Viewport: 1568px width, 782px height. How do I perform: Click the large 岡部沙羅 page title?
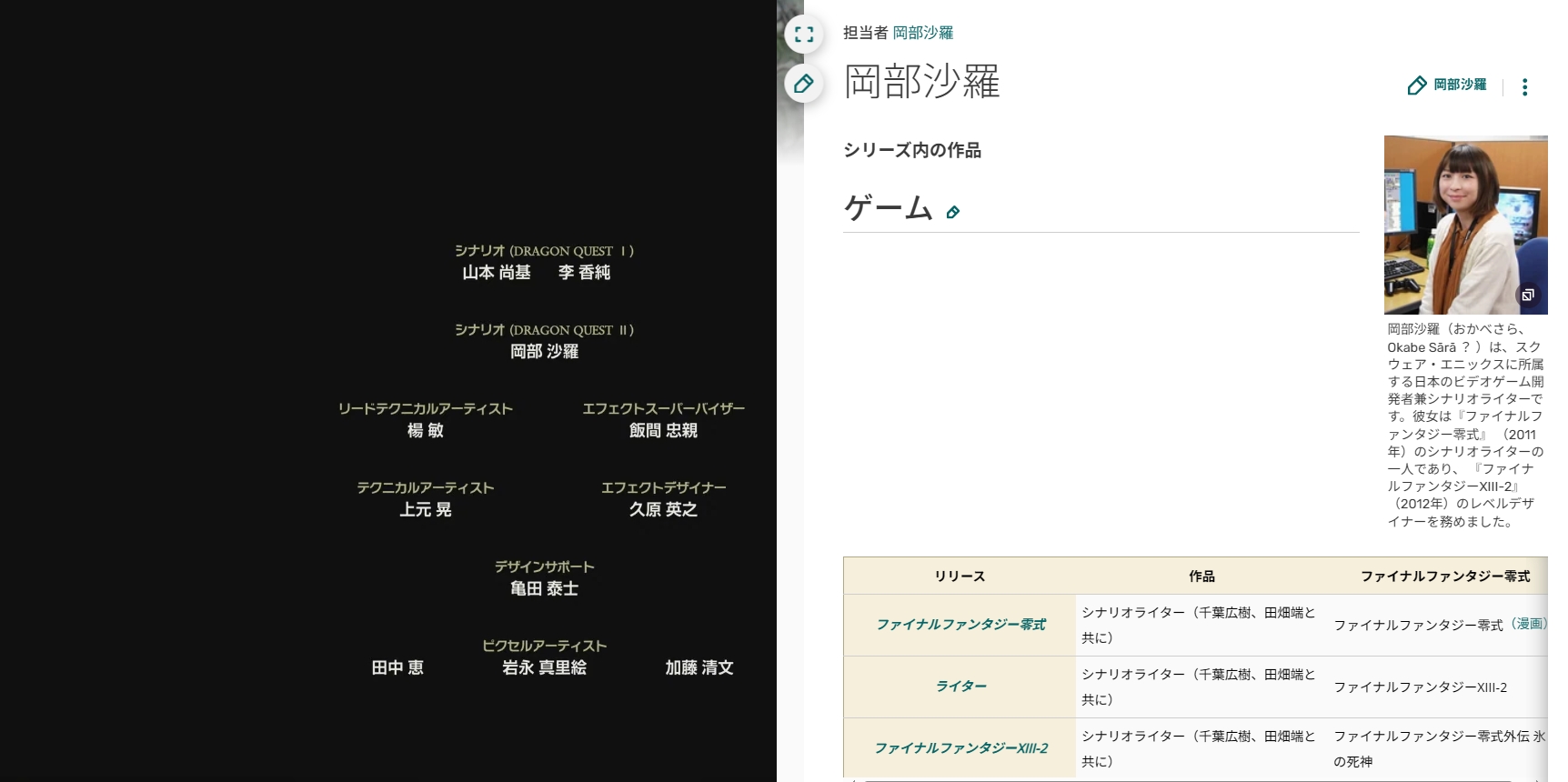pos(921,82)
